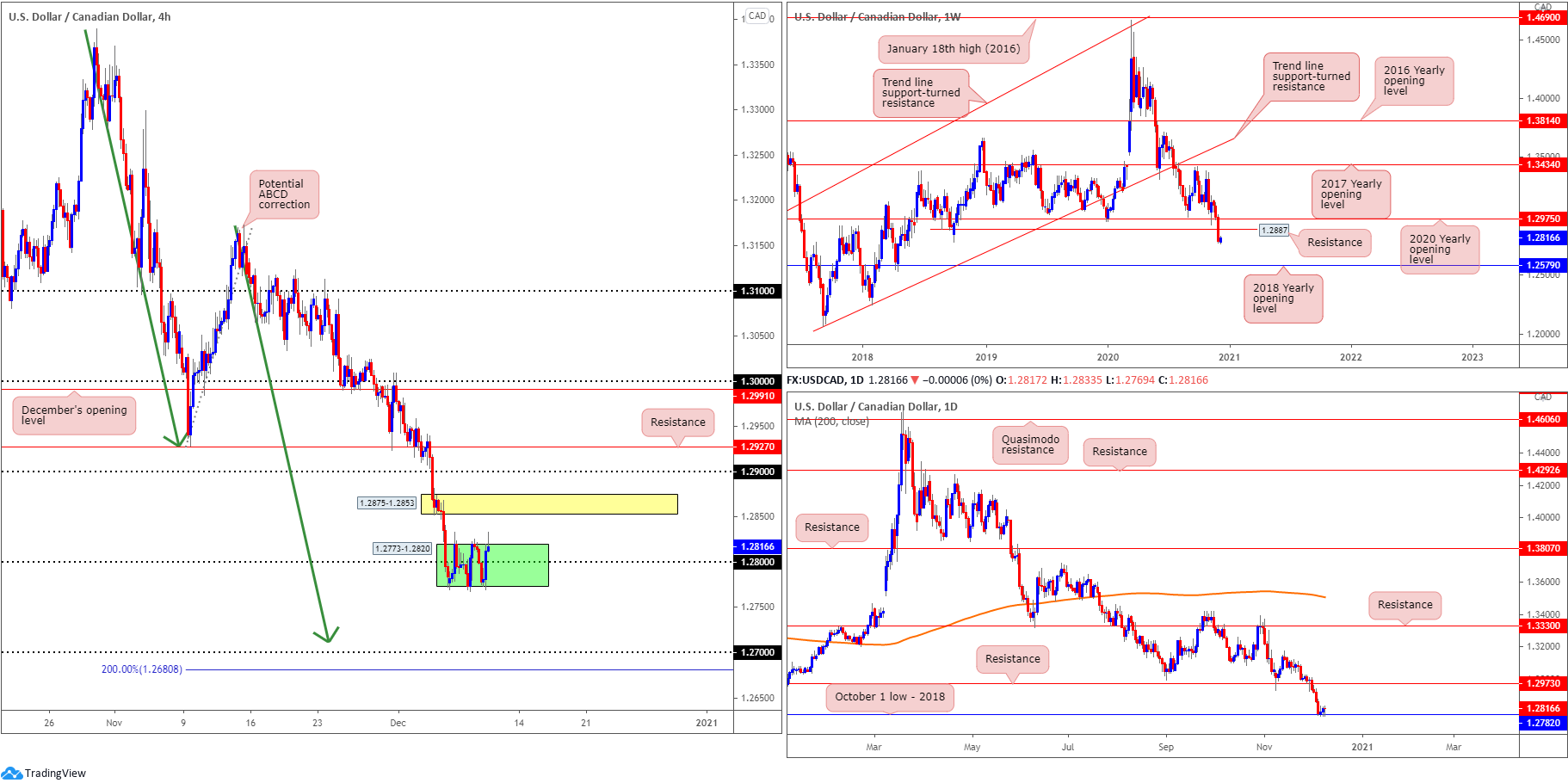Click the 'Sep' month on daily time axis
Screen dimensions: 1568x783
[1165, 747]
